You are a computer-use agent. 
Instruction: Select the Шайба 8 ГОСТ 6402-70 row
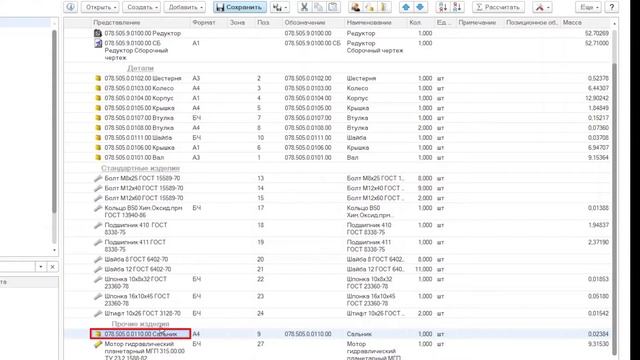point(338,259)
